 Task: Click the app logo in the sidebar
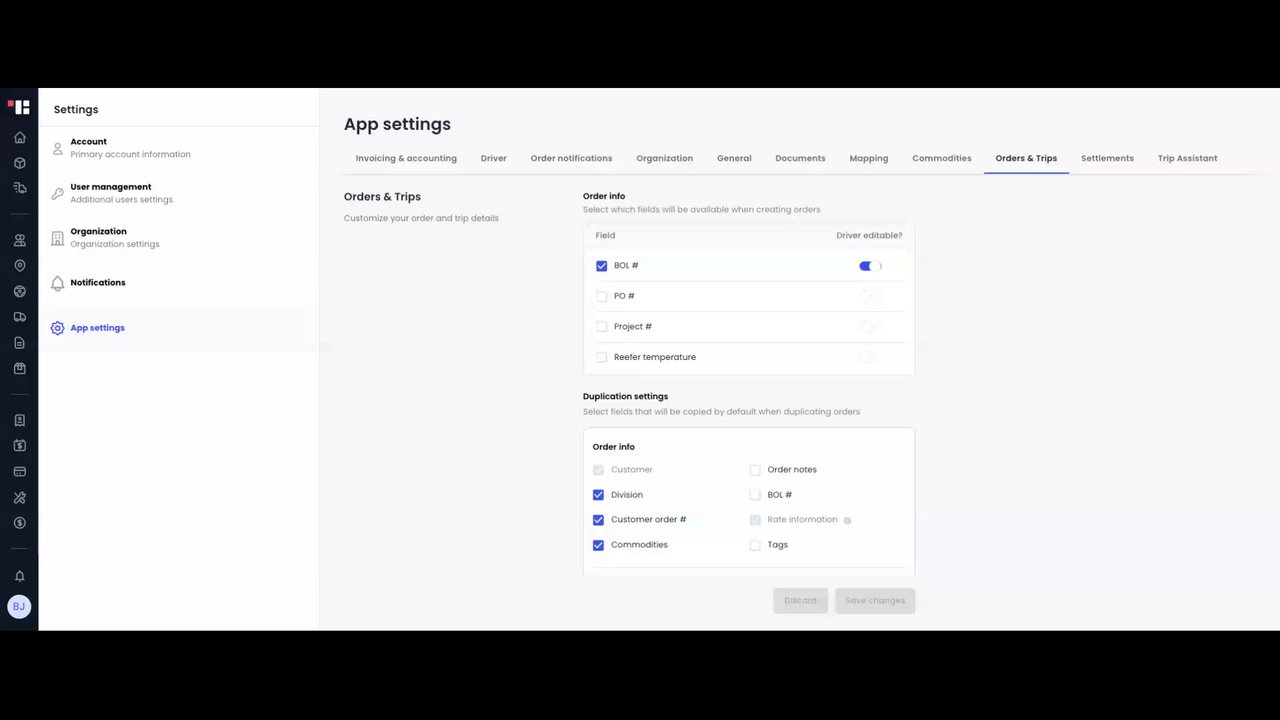tap(19, 107)
